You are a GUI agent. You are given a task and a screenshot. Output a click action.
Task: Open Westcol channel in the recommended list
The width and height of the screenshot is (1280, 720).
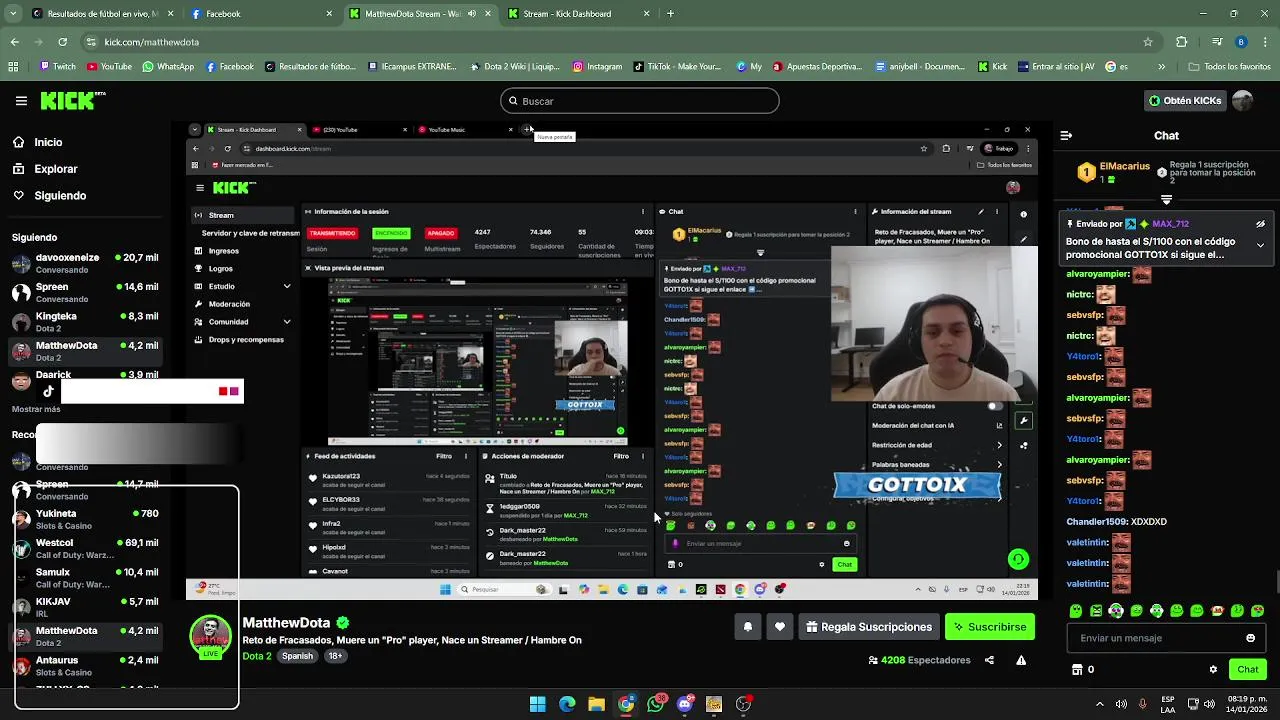tap(85, 548)
